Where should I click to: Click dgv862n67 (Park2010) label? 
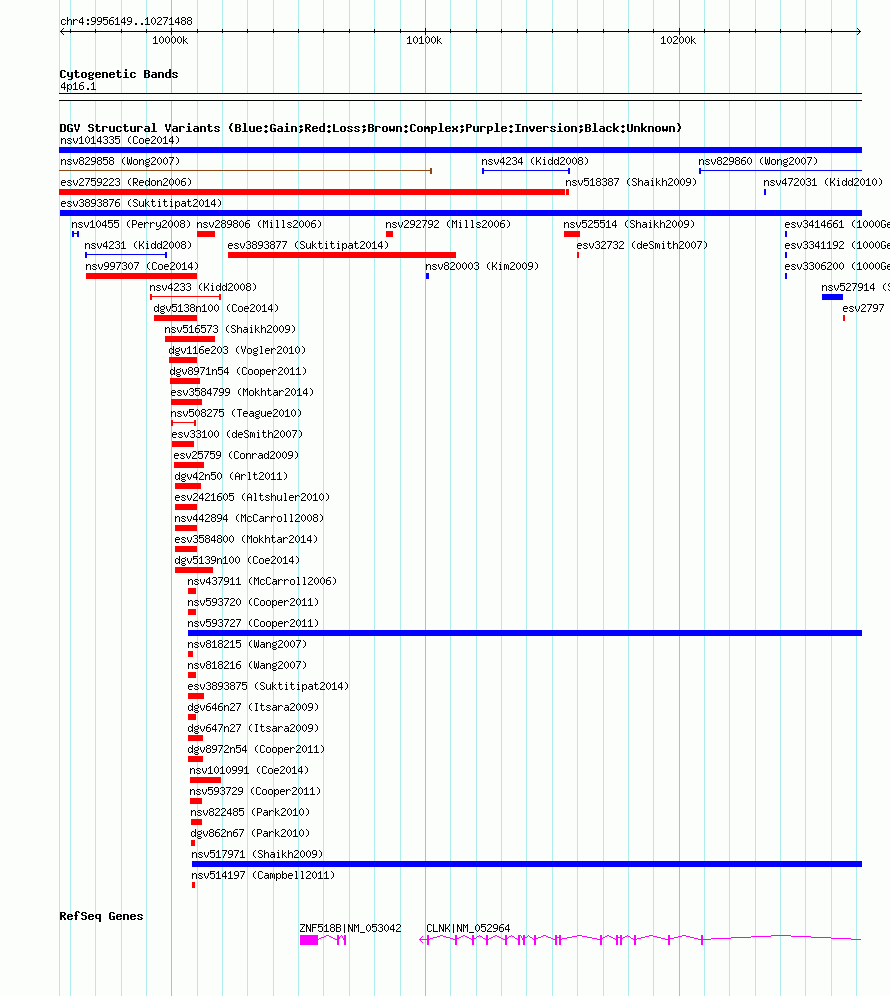click(x=250, y=833)
